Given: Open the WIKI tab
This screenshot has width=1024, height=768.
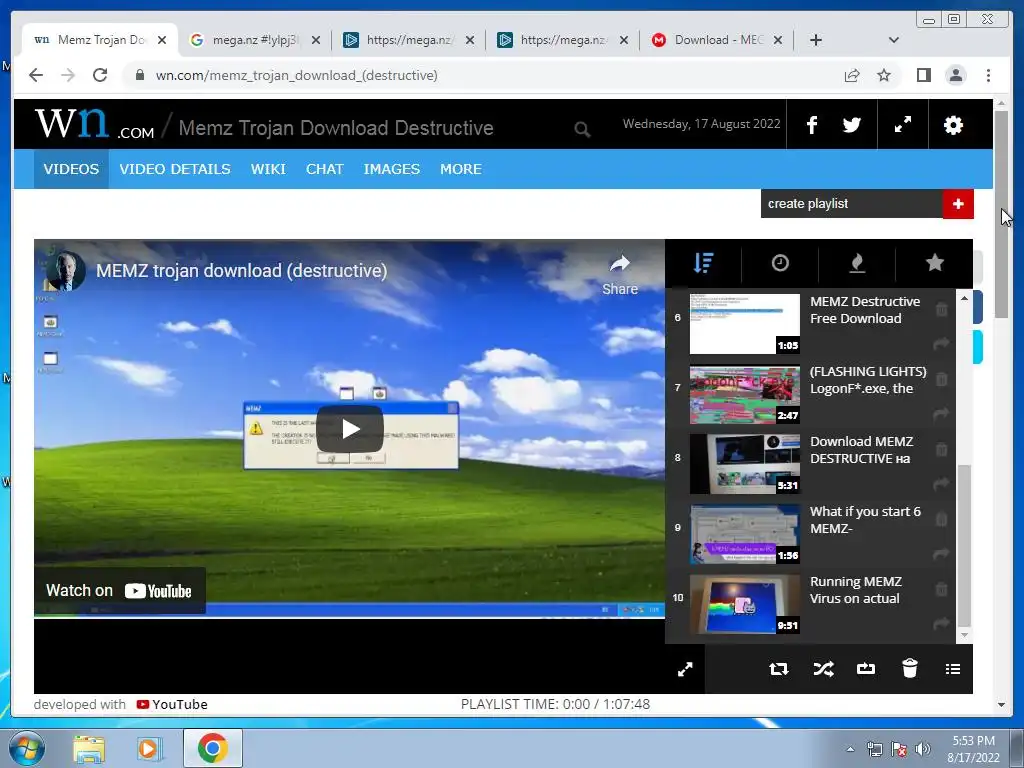Looking at the screenshot, I should tap(268, 169).
